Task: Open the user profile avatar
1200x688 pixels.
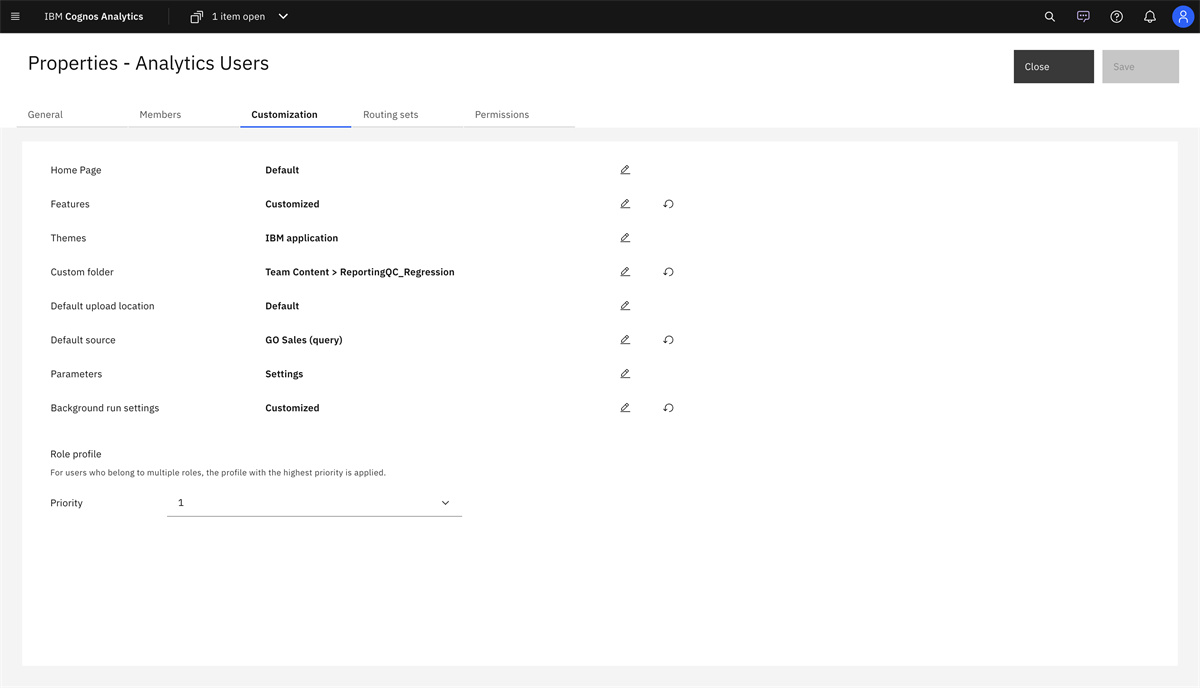Action: (1183, 16)
